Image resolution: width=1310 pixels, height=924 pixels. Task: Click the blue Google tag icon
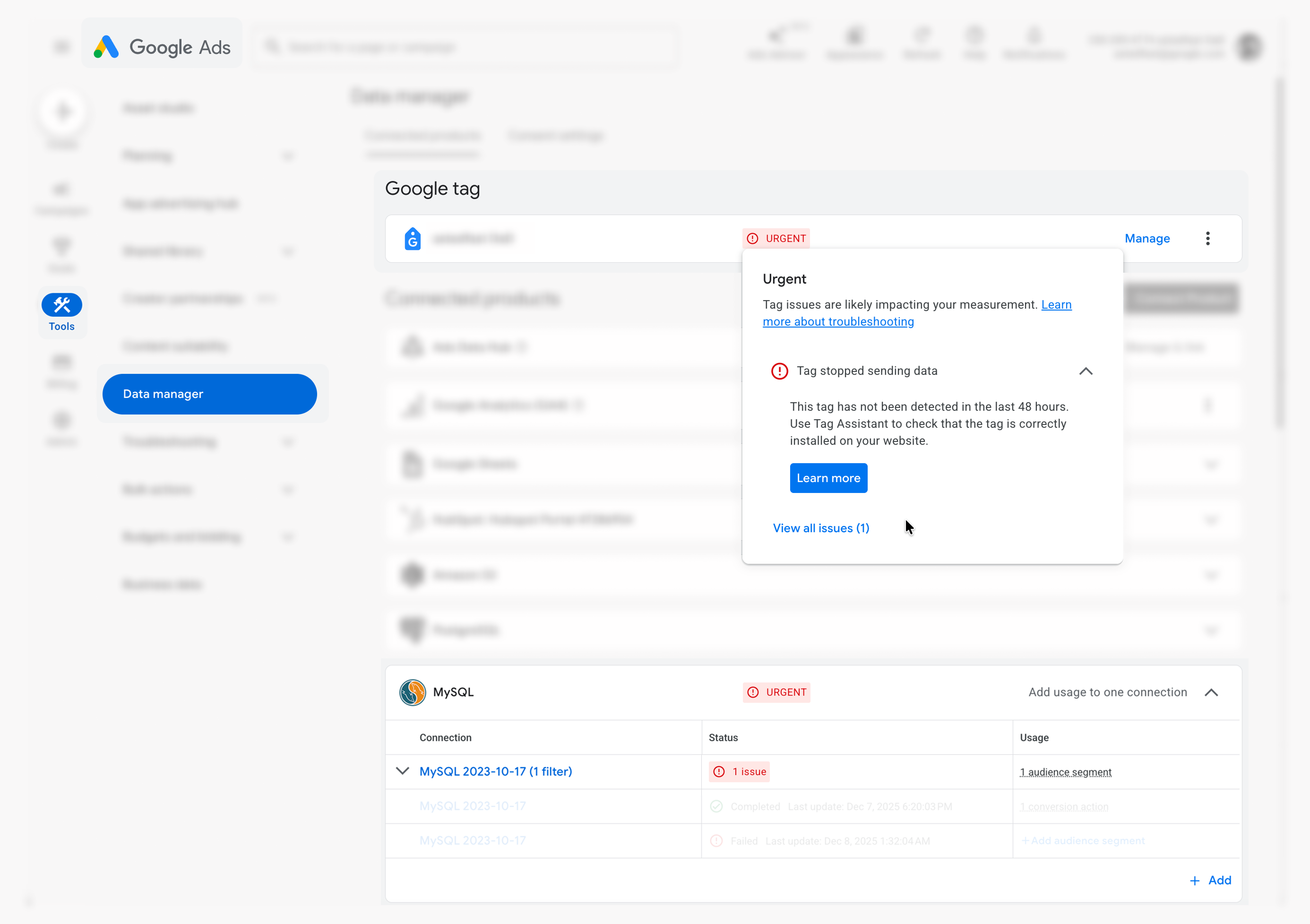pyautogui.click(x=413, y=239)
